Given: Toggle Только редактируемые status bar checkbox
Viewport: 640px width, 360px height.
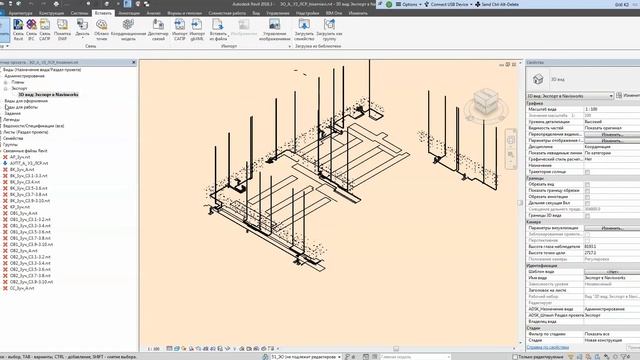Looking at the screenshot, I should click(x=515, y=357).
